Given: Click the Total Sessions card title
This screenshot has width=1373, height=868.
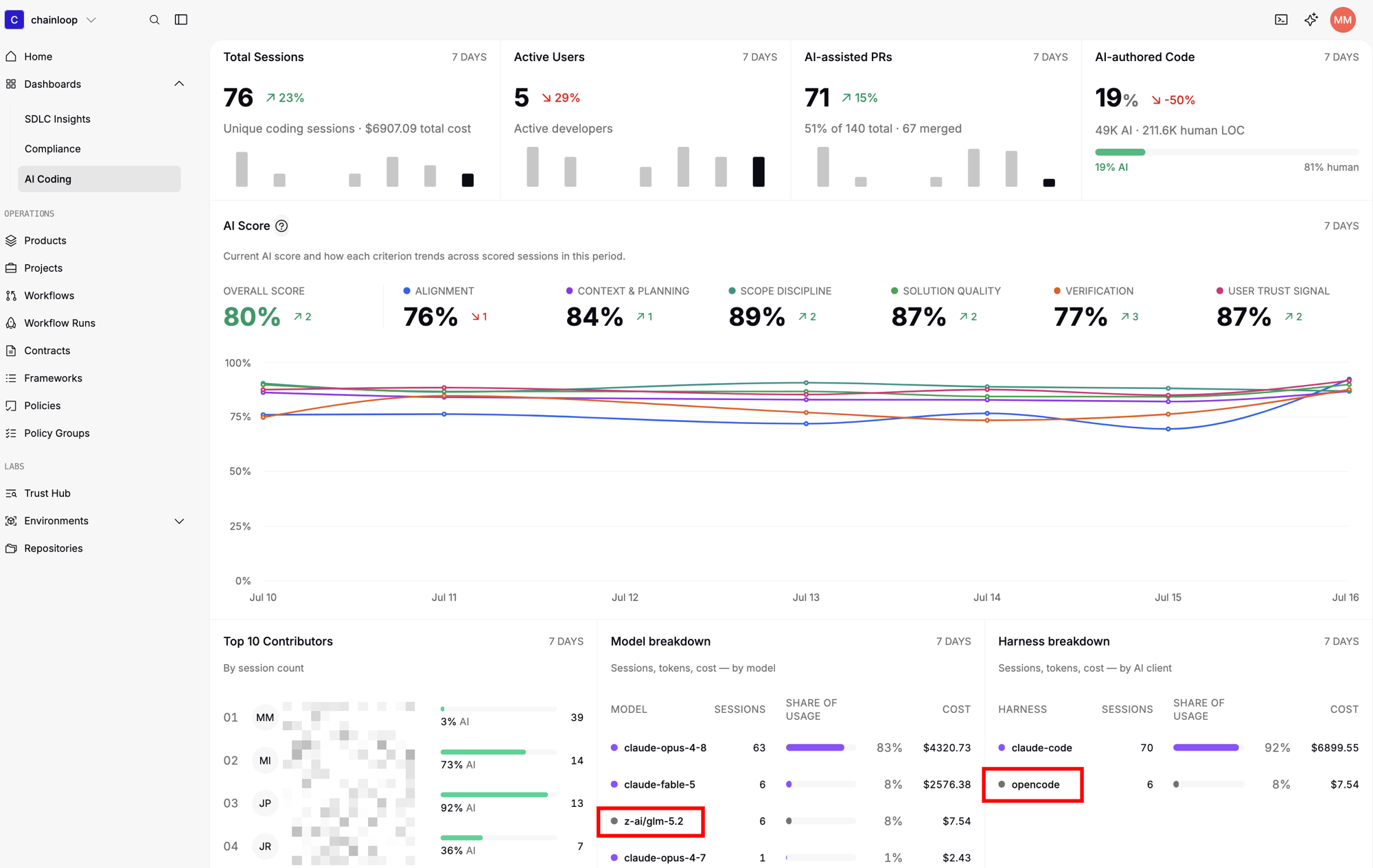Looking at the screenshot, I should (x=264, y=57).
